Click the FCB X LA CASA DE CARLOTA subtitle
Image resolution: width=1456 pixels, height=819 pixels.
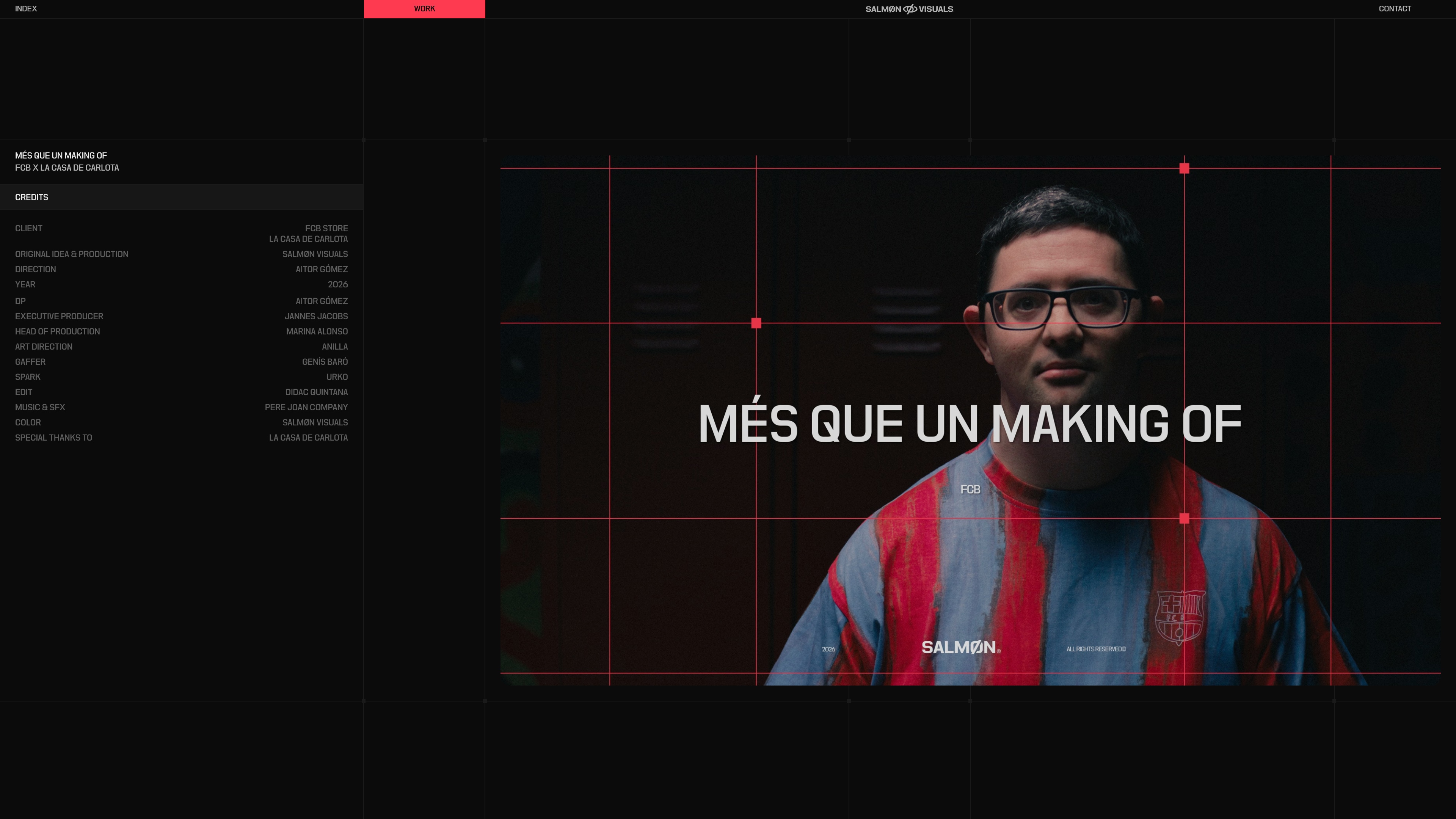67,168
